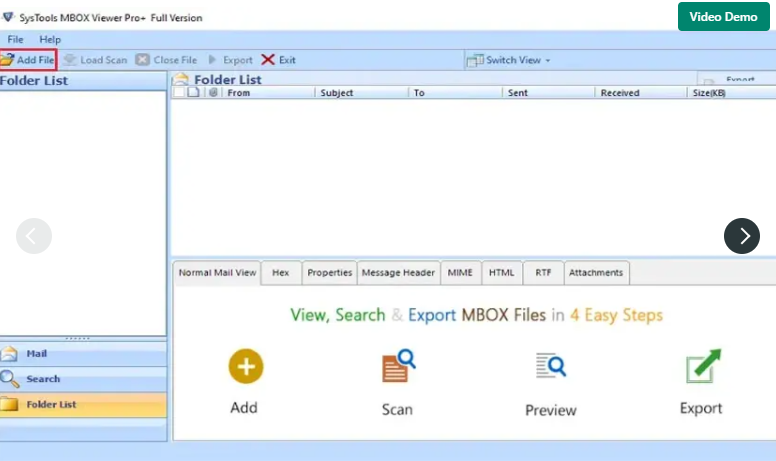Click the yellow Add plus icon
The width and height of the screenshot is (776, 461).
click(x=245, y=367)
